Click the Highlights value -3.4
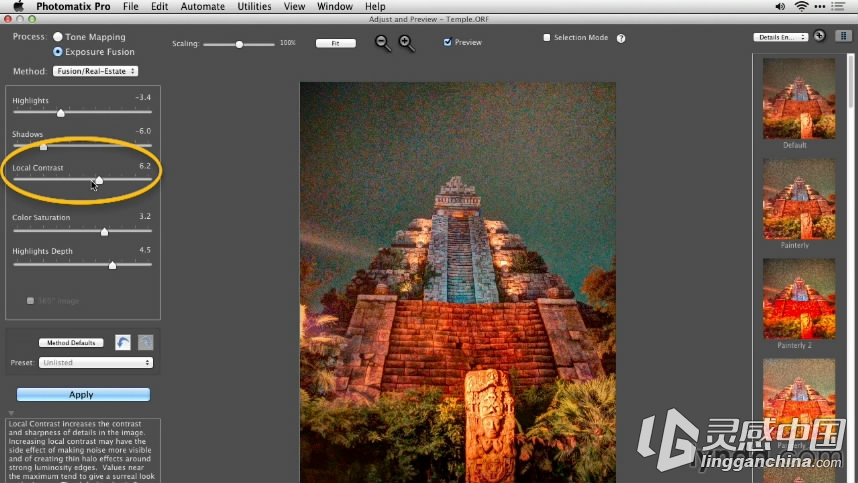Image resolution: width=858 pixels, height=483 pixels. [x=143, y=97]
